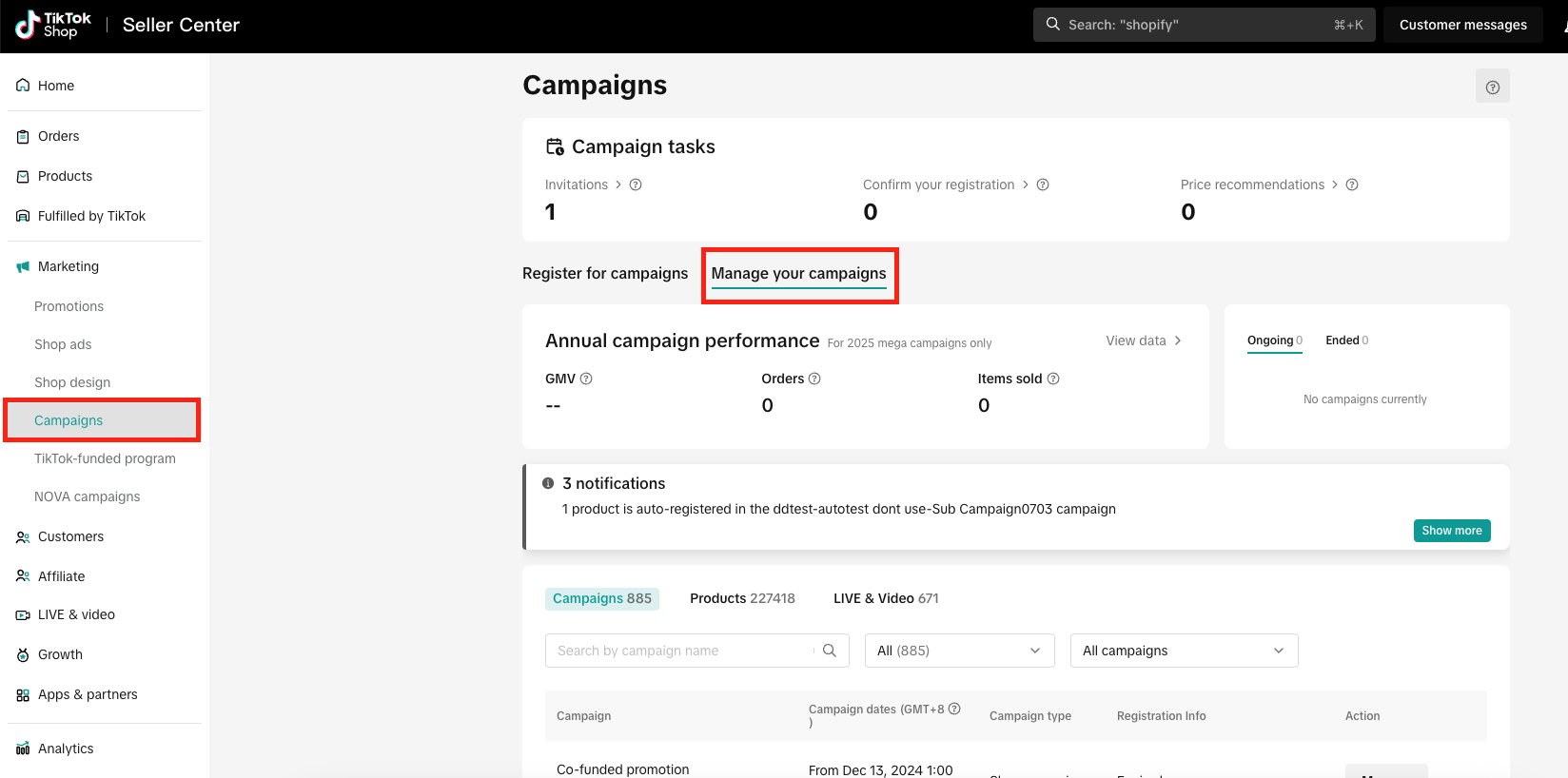
Task: Collapse the Marketing sidebar section
Action: 68,266
